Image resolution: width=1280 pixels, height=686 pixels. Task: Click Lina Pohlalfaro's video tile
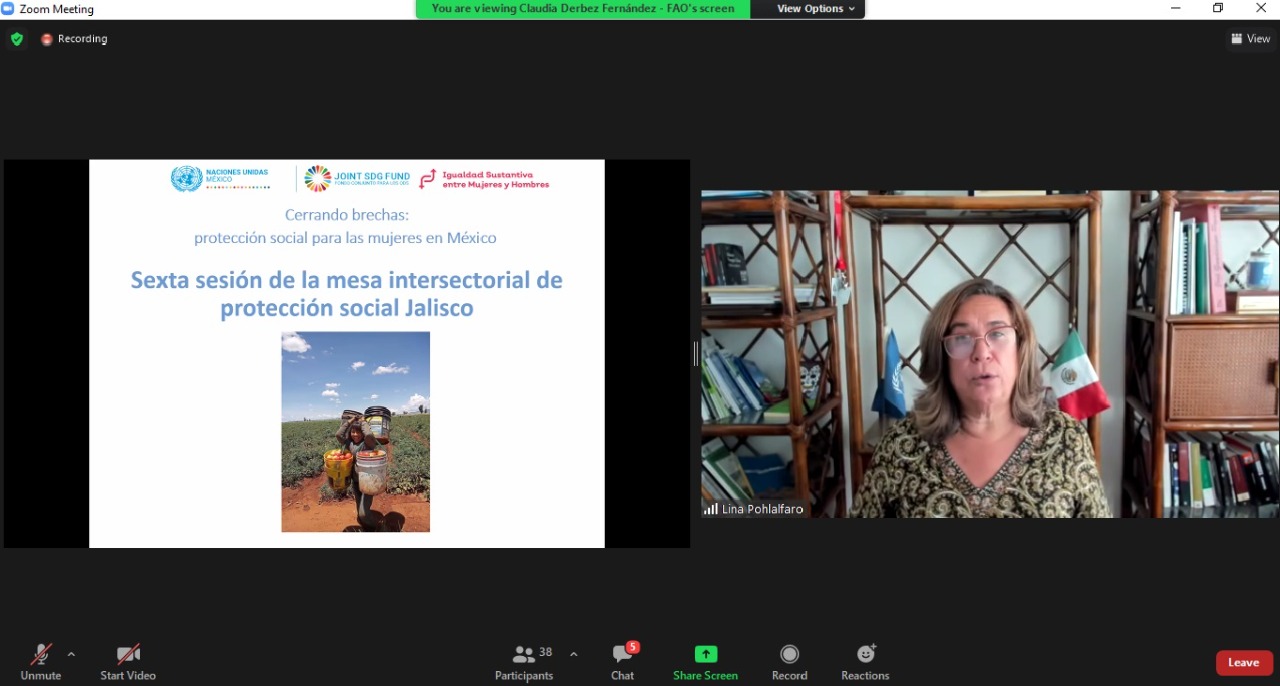coord(990,353)
